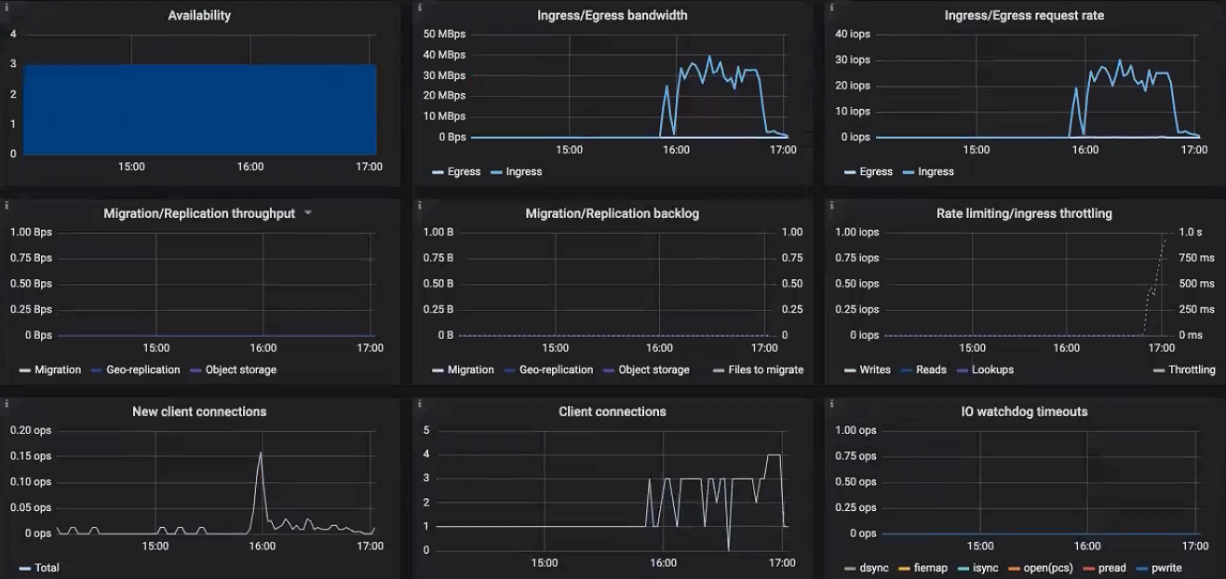Click the blue Availability graph area

pos(199,110)
